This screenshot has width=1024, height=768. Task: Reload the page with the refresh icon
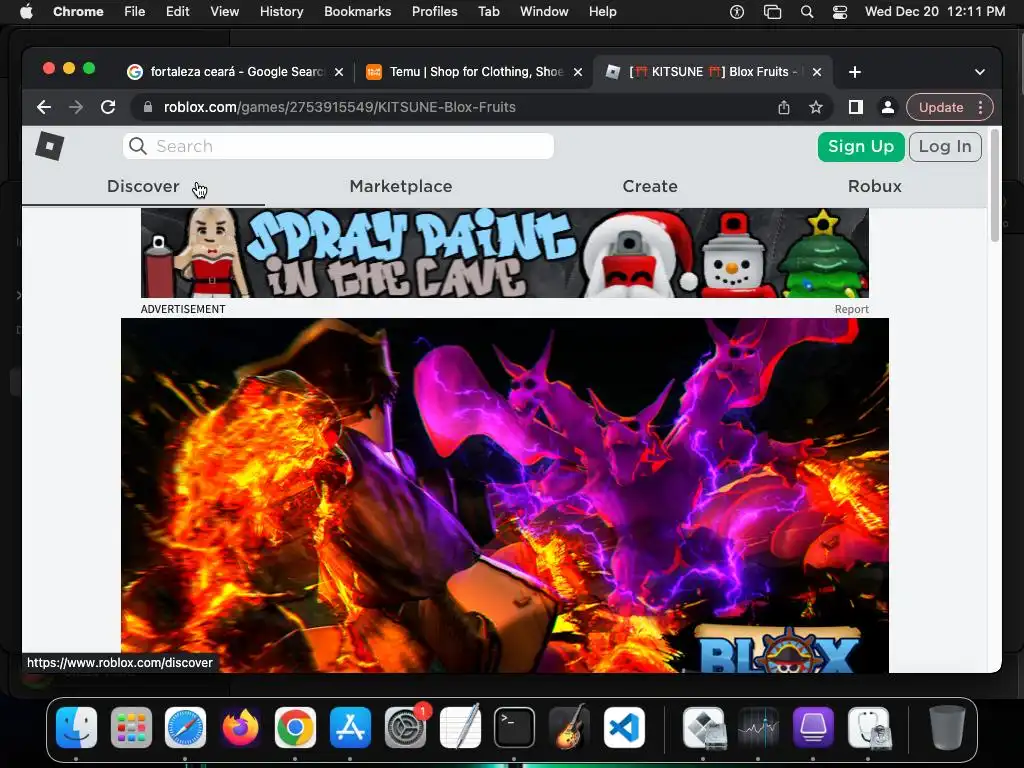tap(108, 107)
